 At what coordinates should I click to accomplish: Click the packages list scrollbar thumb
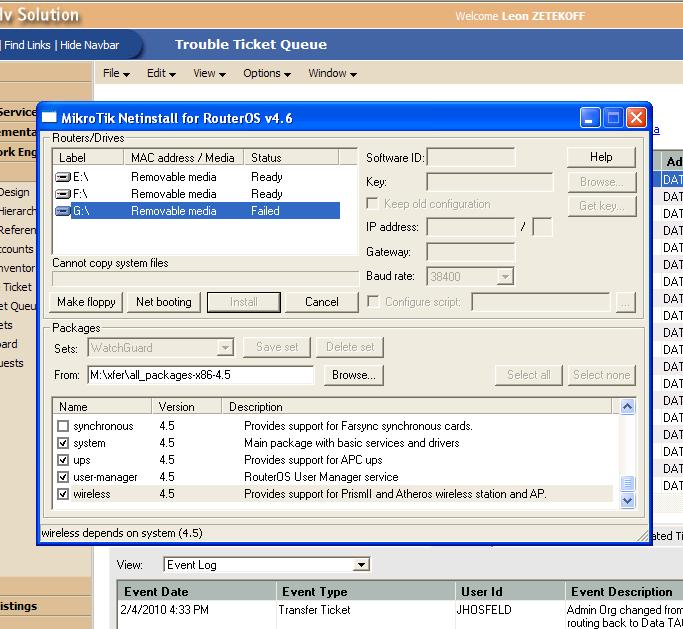(x=627, y=483)
